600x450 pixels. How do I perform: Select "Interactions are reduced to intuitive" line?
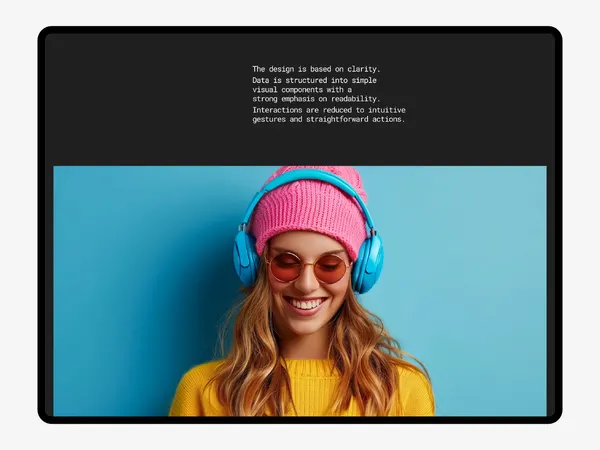329,110
